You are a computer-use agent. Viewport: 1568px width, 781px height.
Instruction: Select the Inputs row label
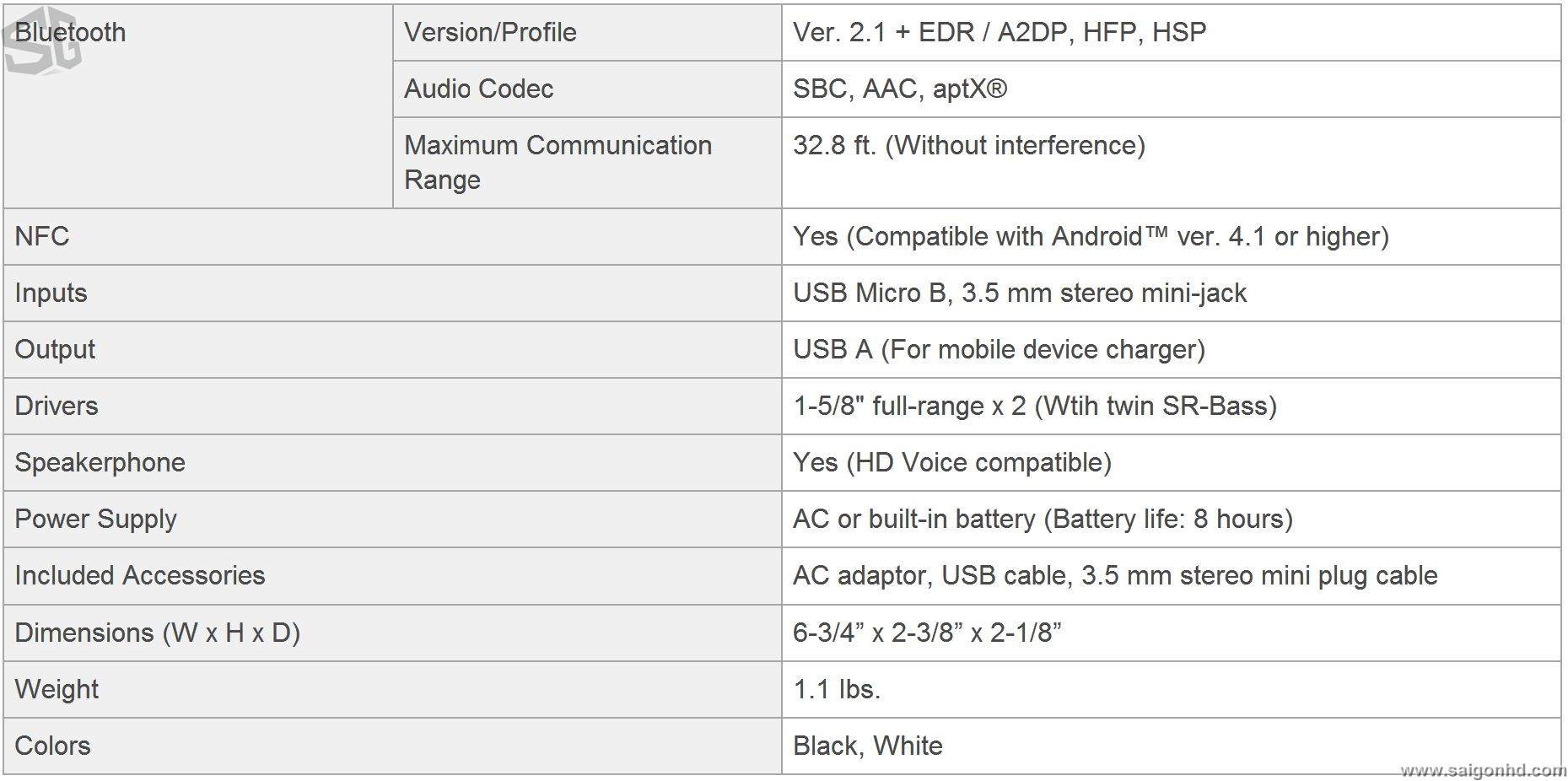click(51, 293)
